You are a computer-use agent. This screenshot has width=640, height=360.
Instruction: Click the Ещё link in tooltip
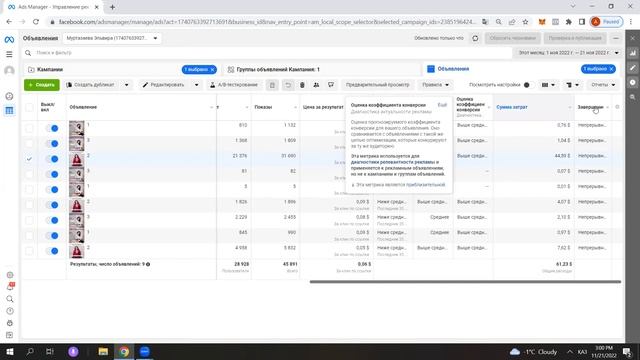coord(442,105)
